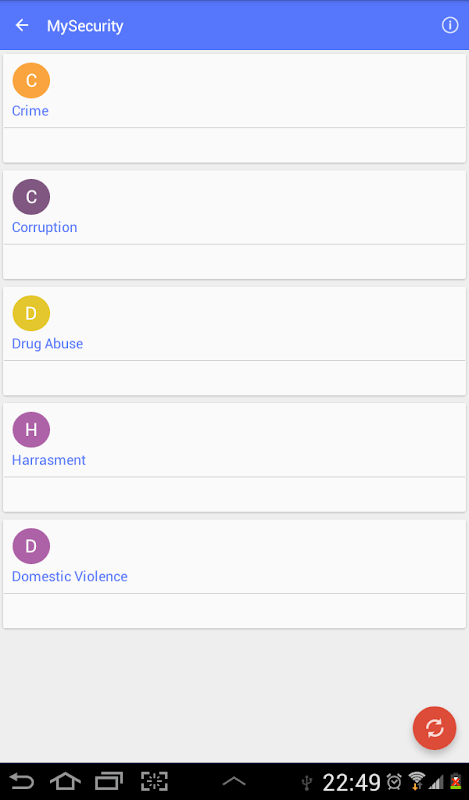Click the MySecurity title text
Screen dimensions: 469x800
tap(85, 26)
